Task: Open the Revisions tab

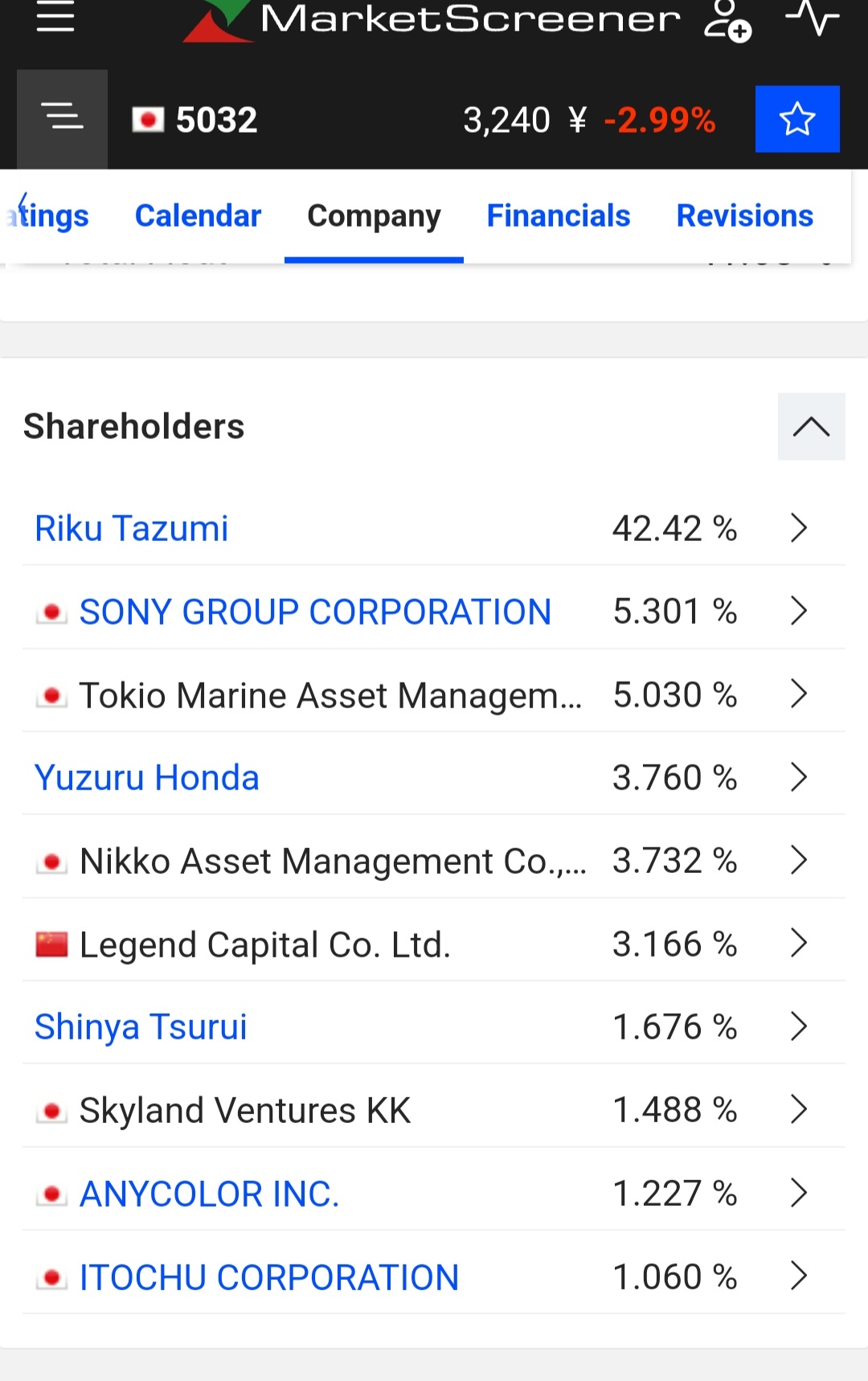Action: tap(745, 215)
